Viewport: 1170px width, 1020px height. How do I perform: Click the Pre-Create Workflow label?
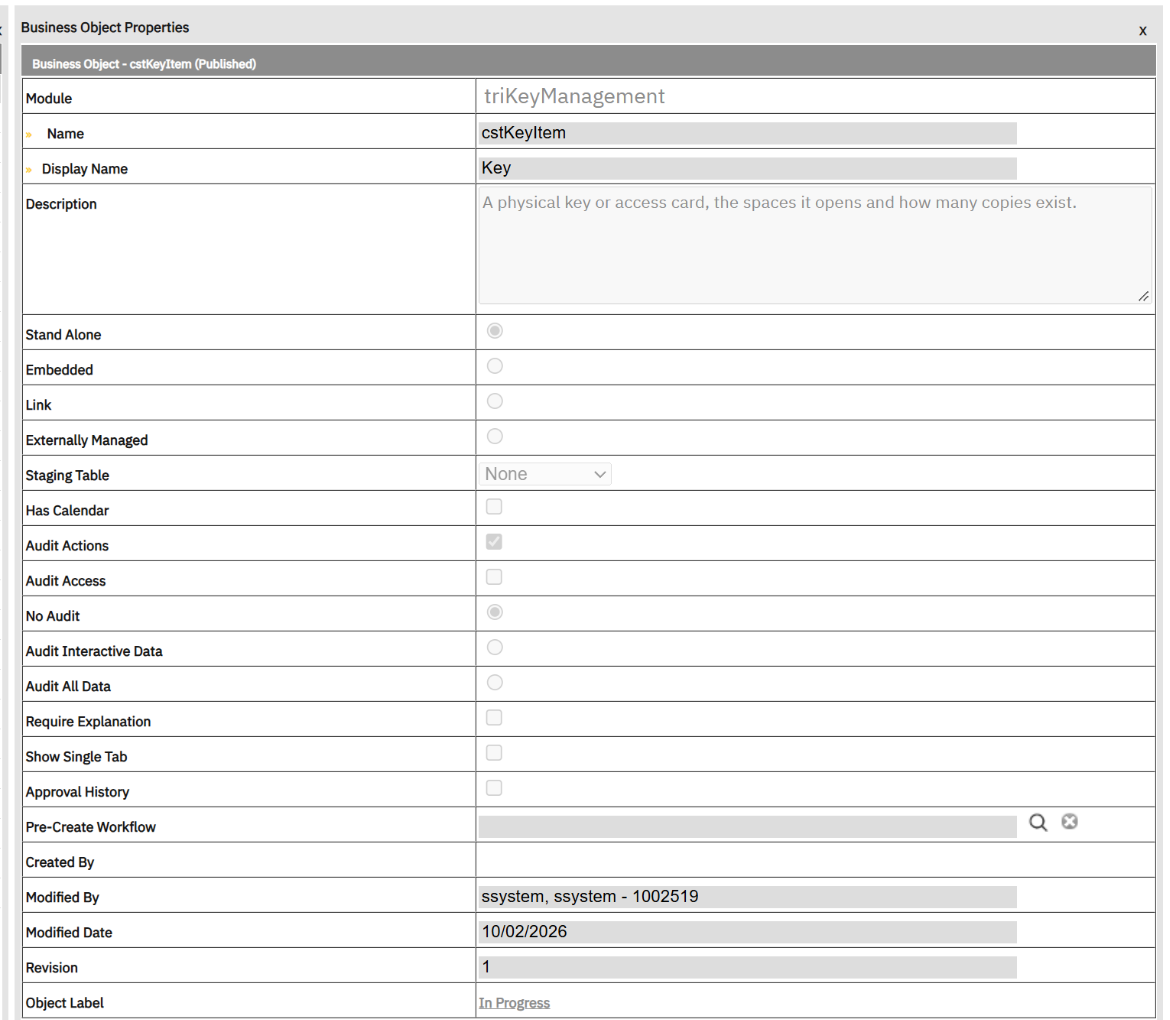click(x=90, y=827)
